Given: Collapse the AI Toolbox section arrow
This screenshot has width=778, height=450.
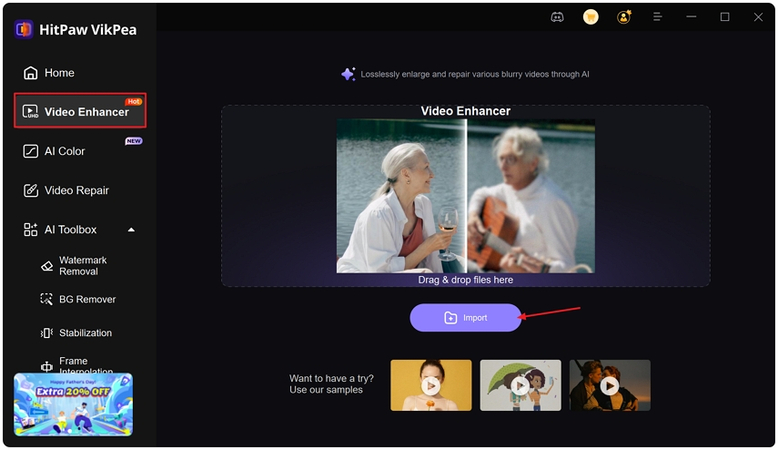Looking at the screenshot, I should pos(131,230).
